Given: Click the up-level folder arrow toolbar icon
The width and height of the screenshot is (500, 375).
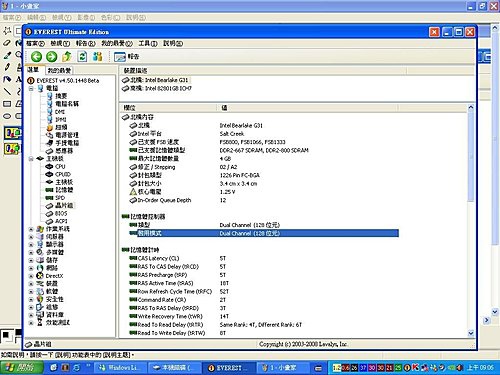Looking at the screenshot, I should point(67,56).
